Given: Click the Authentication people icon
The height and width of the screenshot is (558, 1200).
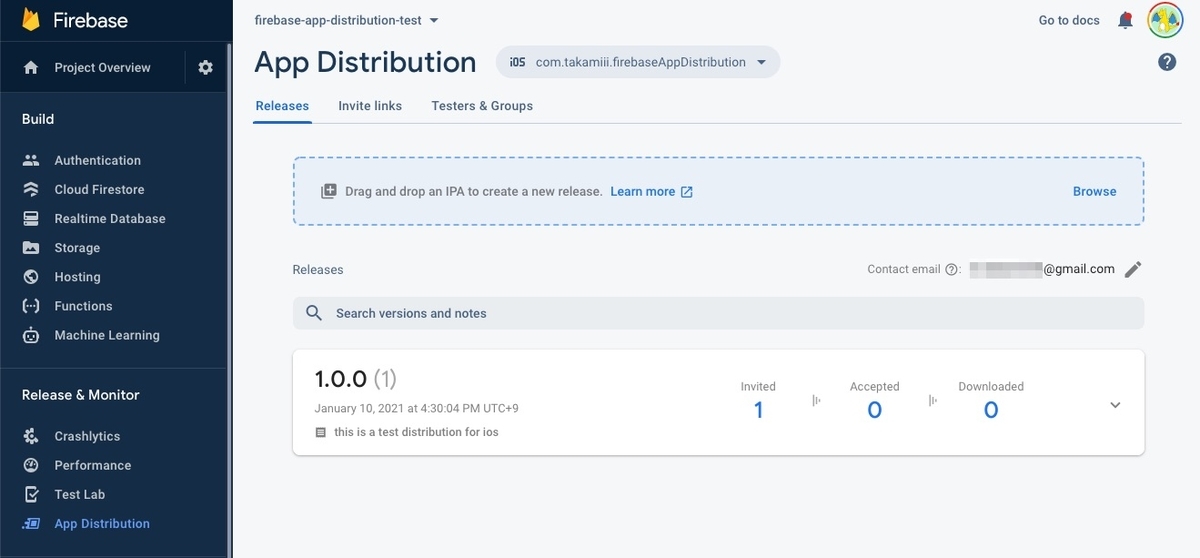Looking at the screenshot, I should [31, 160].
